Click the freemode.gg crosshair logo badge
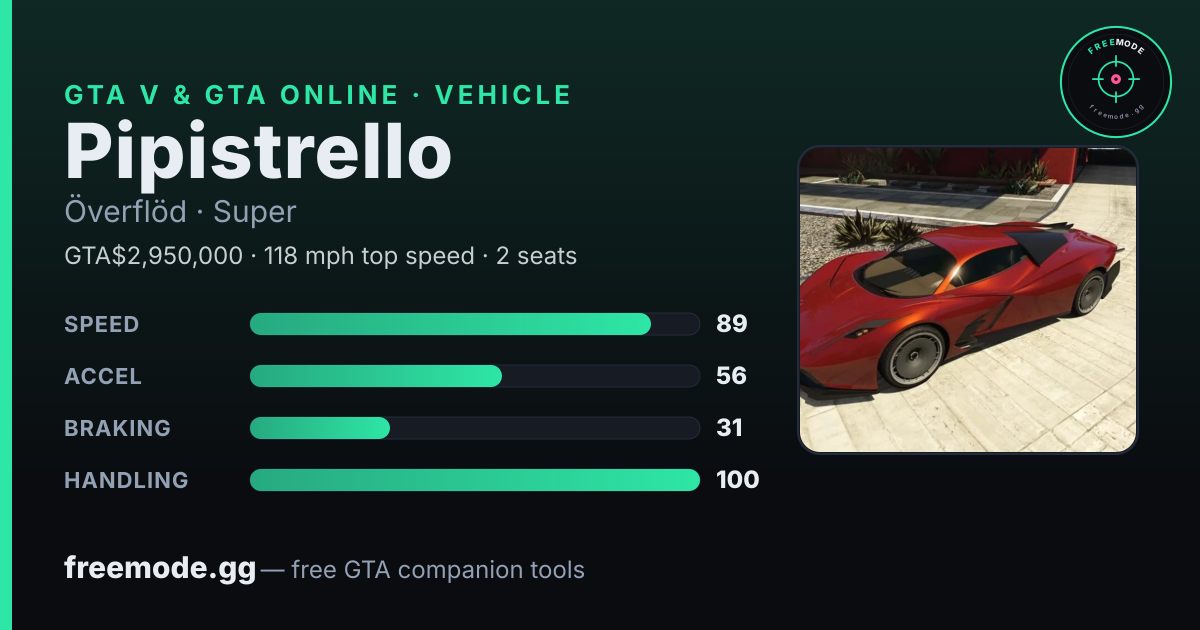The height and width of the screenshot is (630, 1200). (x=1115, y=81)
